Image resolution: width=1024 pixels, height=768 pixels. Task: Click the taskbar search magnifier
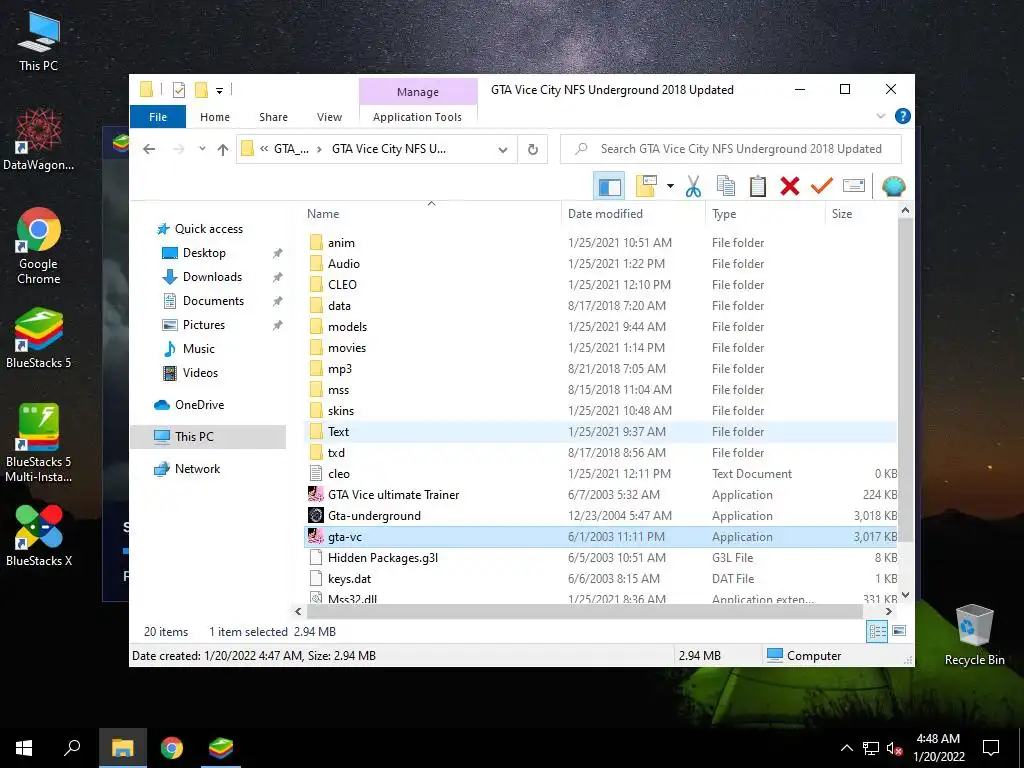coord(72,748)
